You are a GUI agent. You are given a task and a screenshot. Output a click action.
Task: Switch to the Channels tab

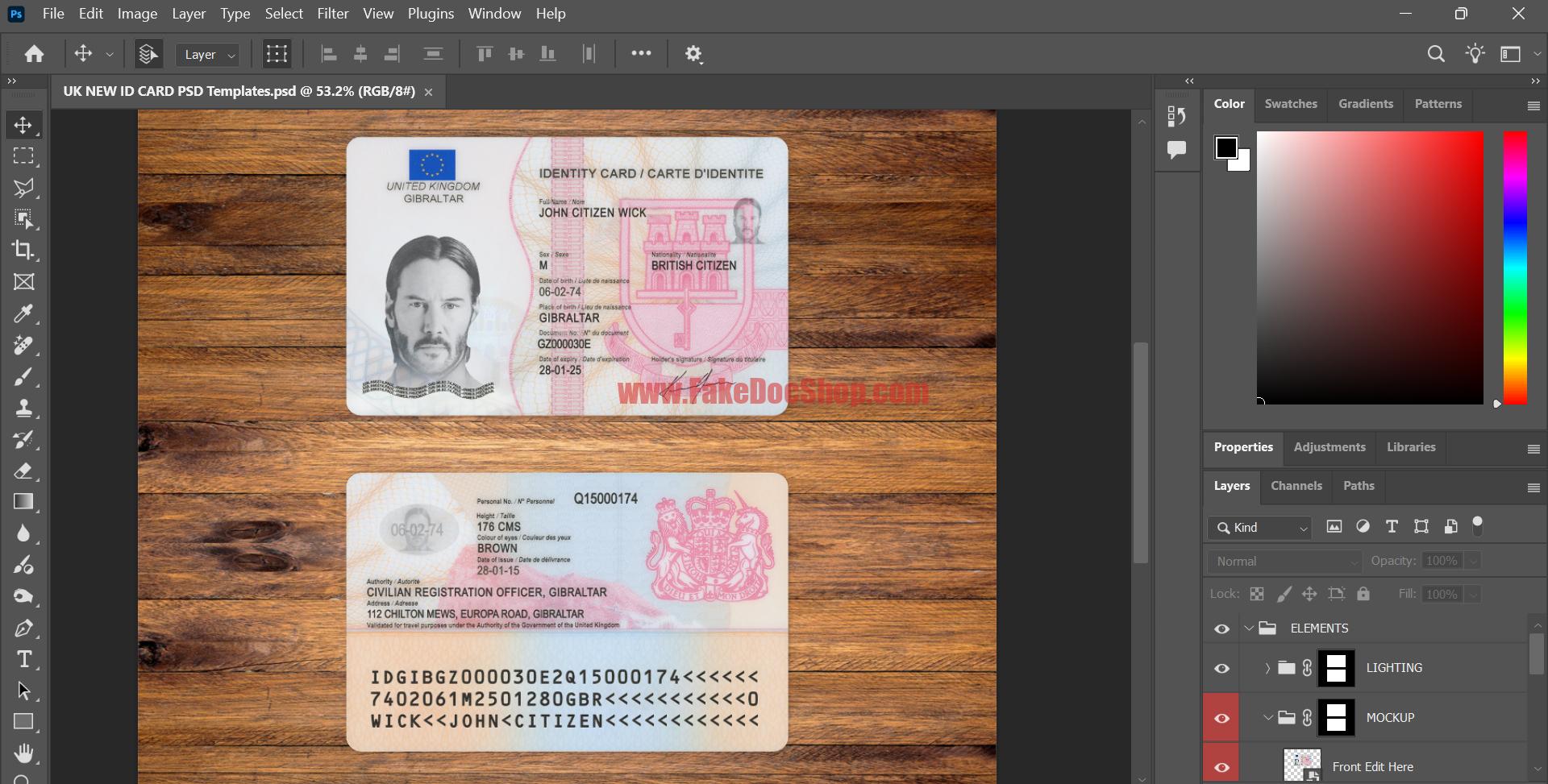point(1296,486)
